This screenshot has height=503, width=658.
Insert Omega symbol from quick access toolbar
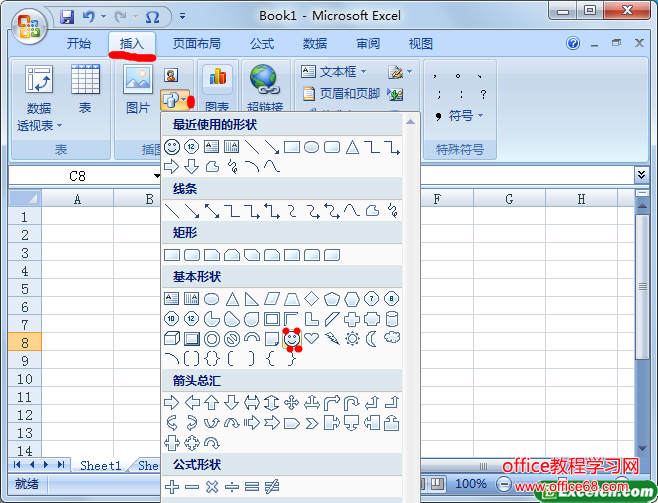[x=152, y=17]
